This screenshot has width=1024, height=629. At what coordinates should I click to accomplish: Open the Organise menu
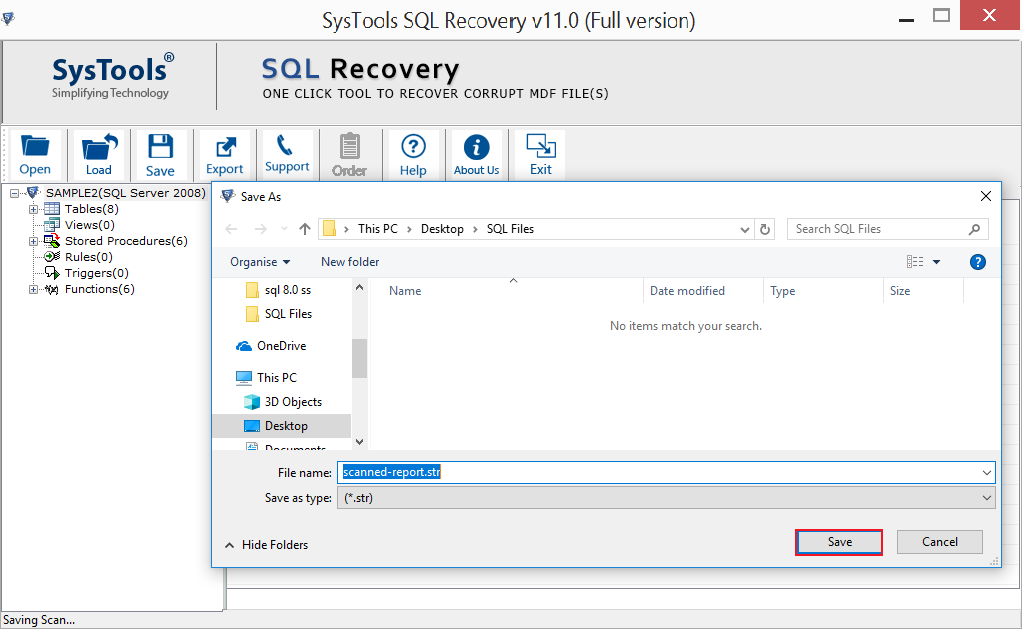(260, 262)
